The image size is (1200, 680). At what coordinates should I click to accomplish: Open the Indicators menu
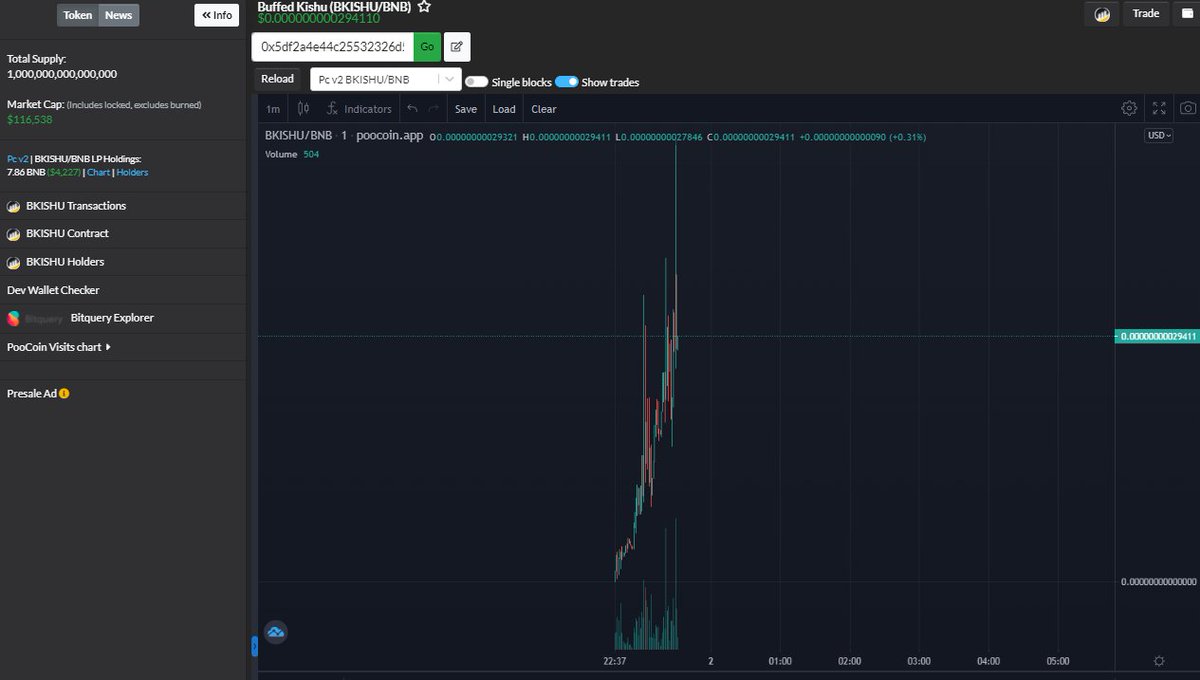pos(359,109)
